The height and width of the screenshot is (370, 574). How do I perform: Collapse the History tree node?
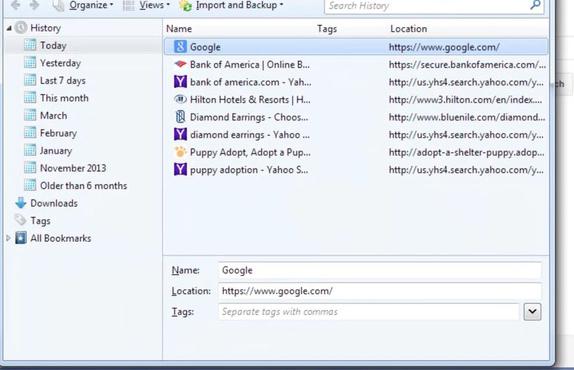(x=9, y=28)
